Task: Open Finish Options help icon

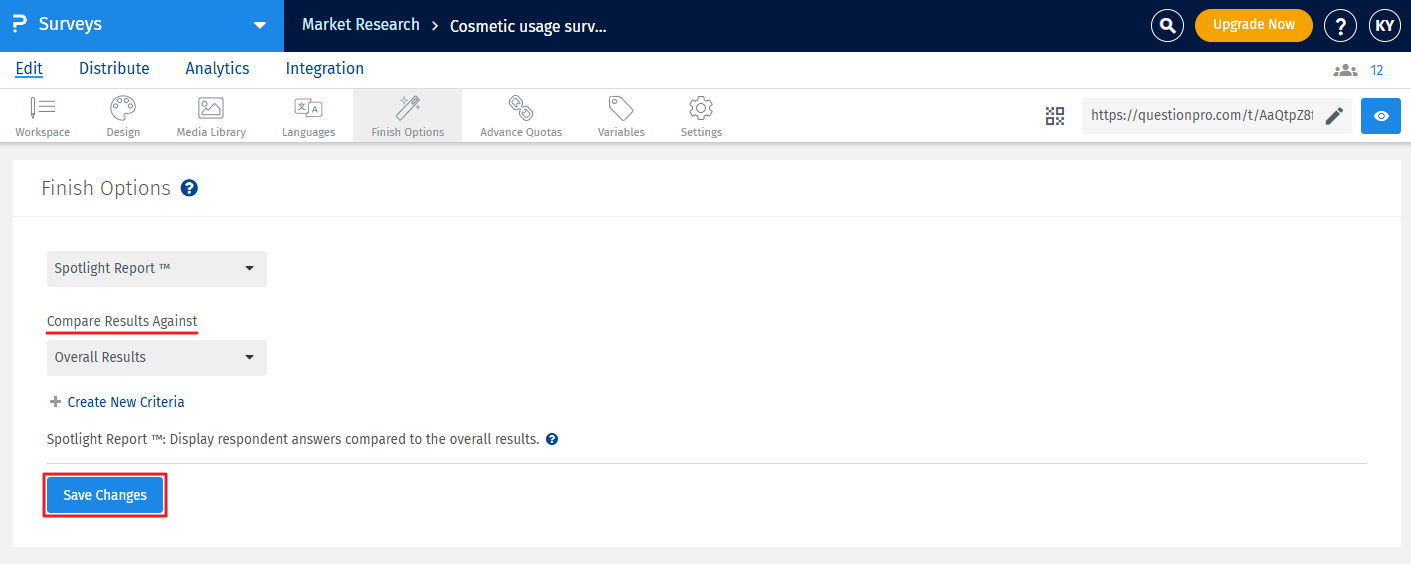Action: [189, 188]
